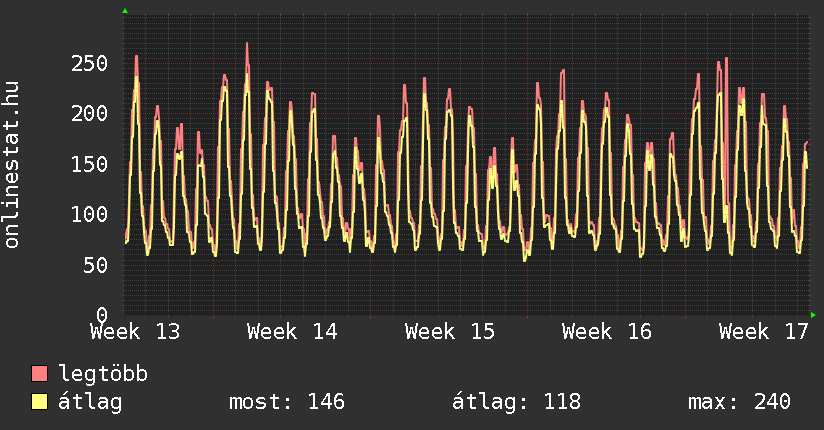824x430 pixels.
Task: Click the Week 14 axis label
Action: click(292, 331)
